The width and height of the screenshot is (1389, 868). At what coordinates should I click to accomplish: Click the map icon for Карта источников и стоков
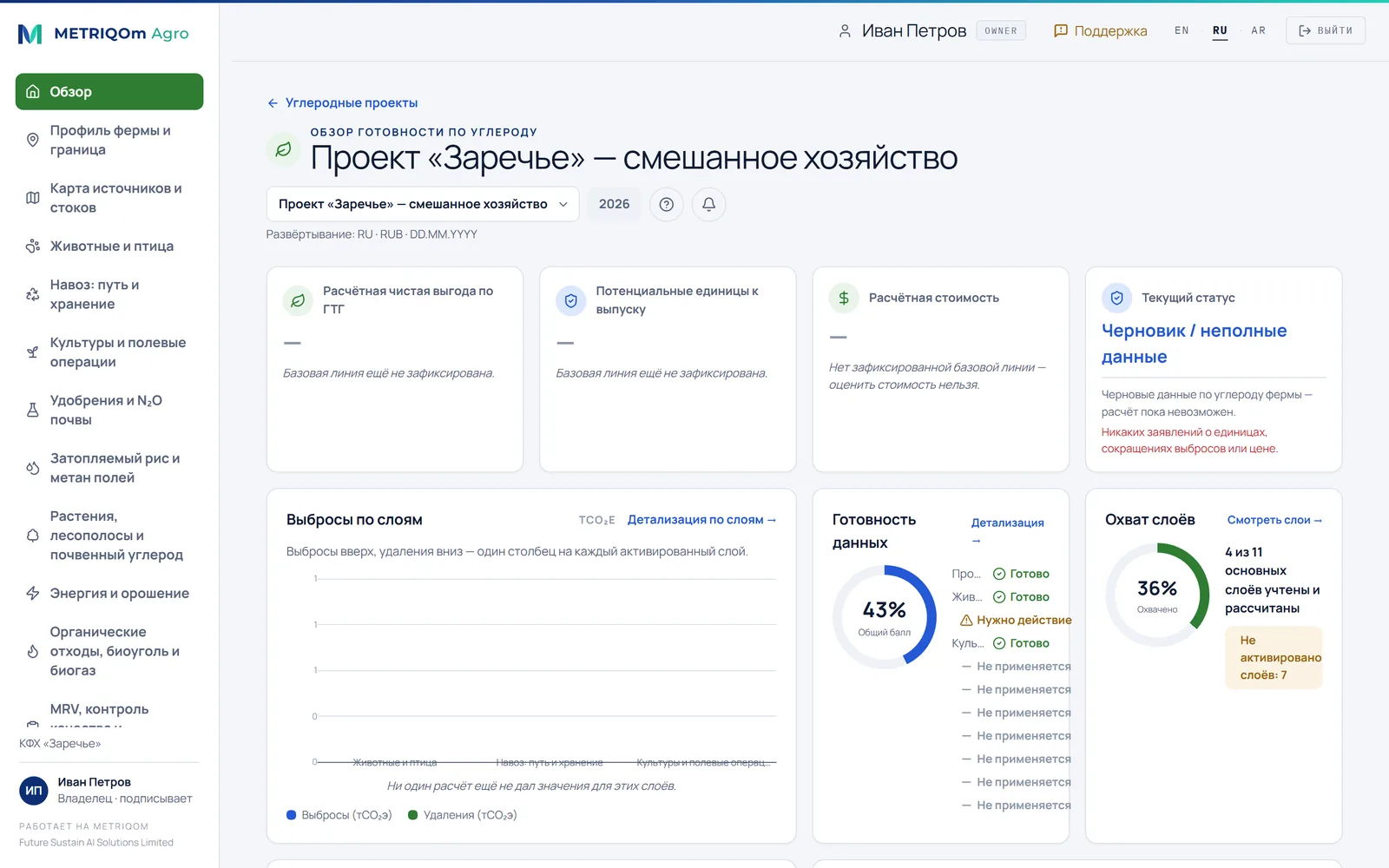point(33,198)
